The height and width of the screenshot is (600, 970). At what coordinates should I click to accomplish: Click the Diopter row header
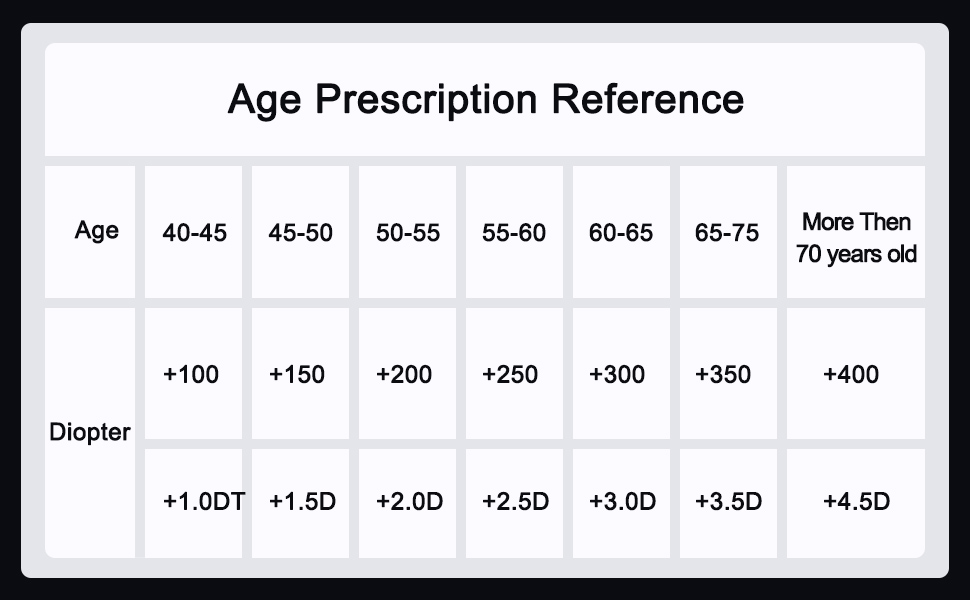[90, 433]
